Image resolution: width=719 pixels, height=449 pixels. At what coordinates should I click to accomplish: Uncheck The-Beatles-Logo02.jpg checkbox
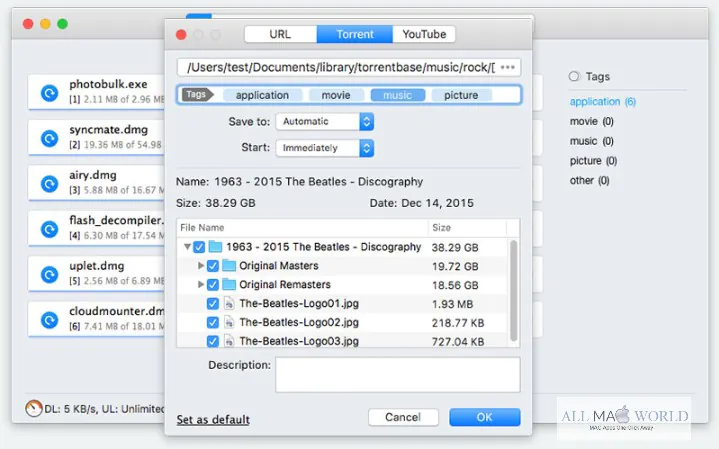pyautogui.click(x=212, y=322)
